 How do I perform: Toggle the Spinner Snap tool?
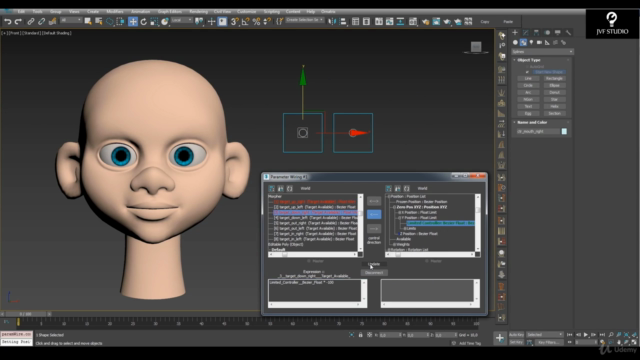point(267,21)
